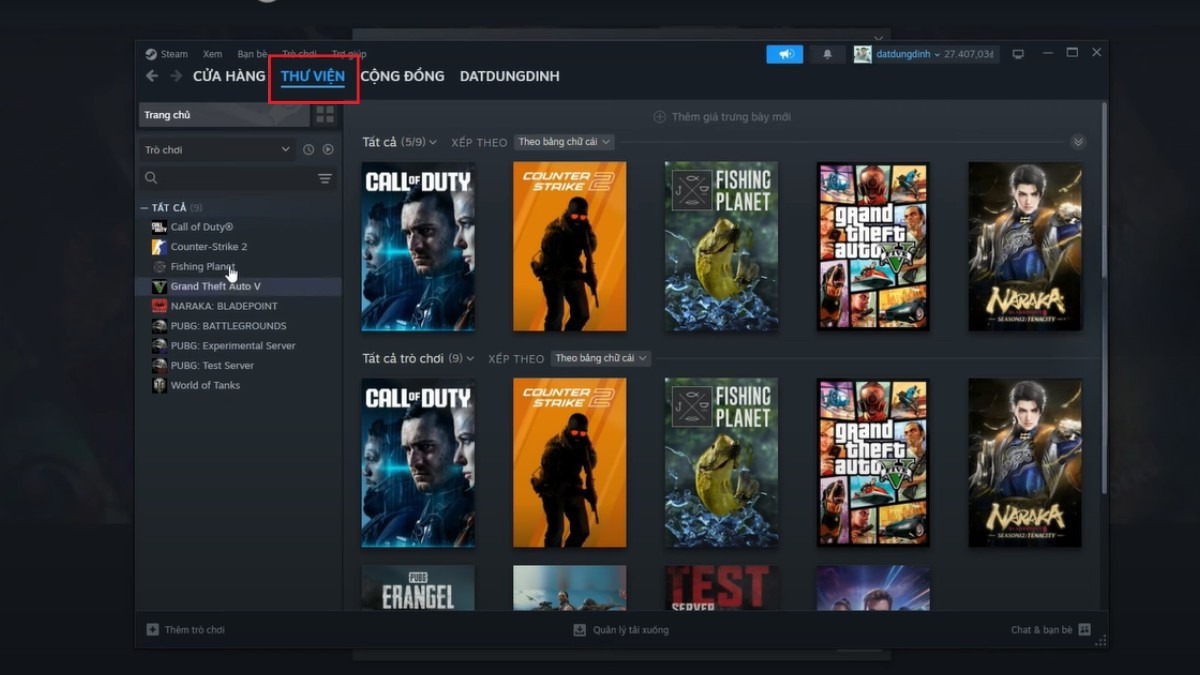
Task: Open CỘNG ĐỒNG tab
Action: 402,76
